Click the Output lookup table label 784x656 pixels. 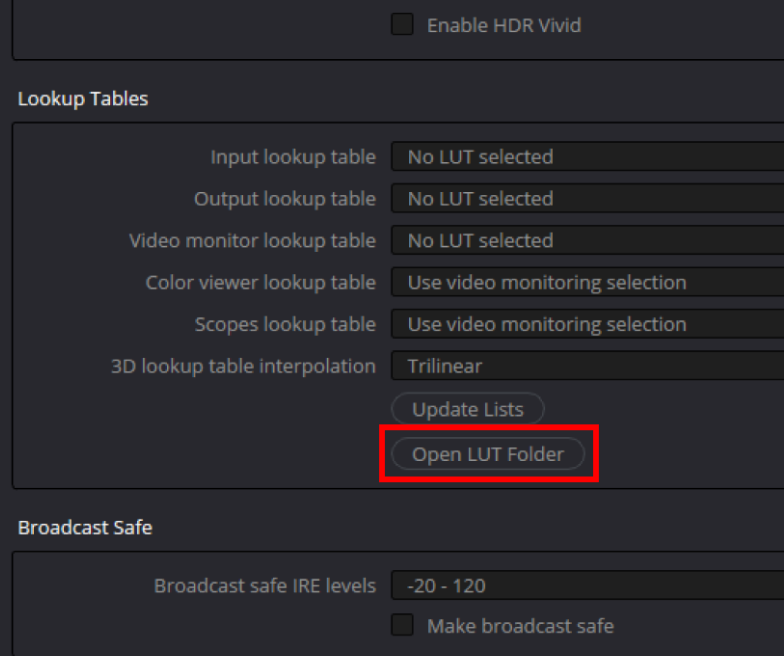285,199
